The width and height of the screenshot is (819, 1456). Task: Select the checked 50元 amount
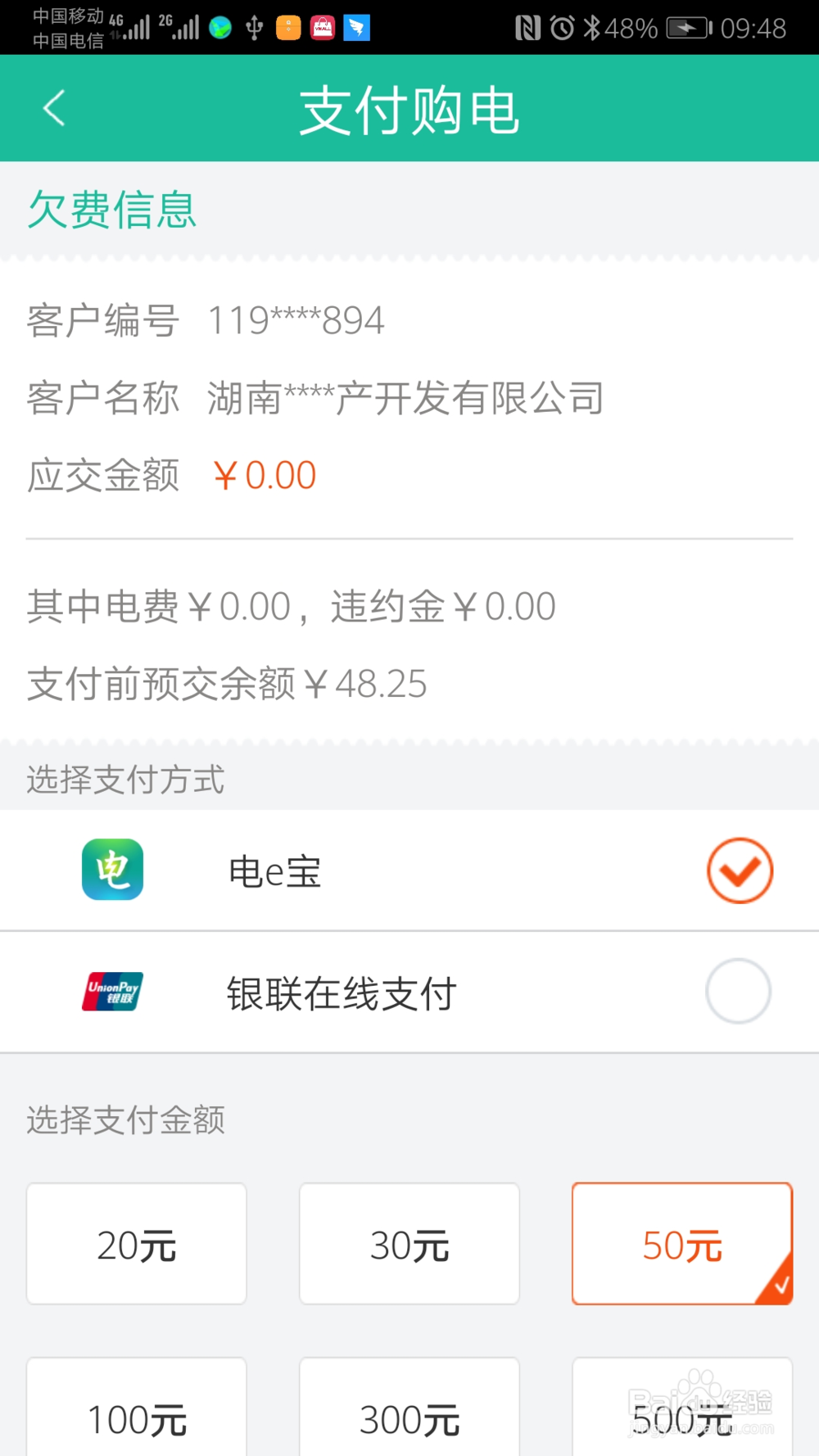(x=682, y=1244)
